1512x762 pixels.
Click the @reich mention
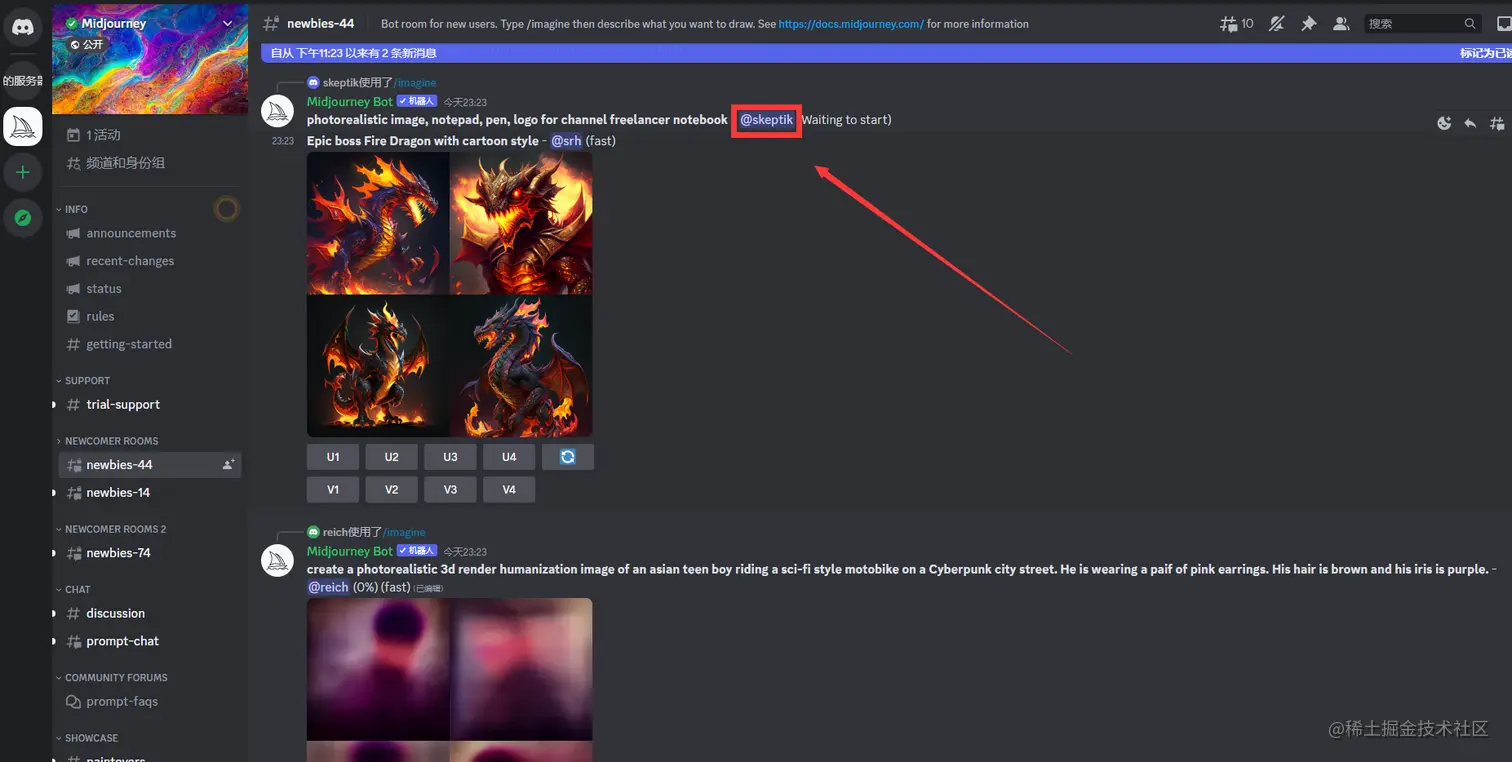click(x=328, y=587)
